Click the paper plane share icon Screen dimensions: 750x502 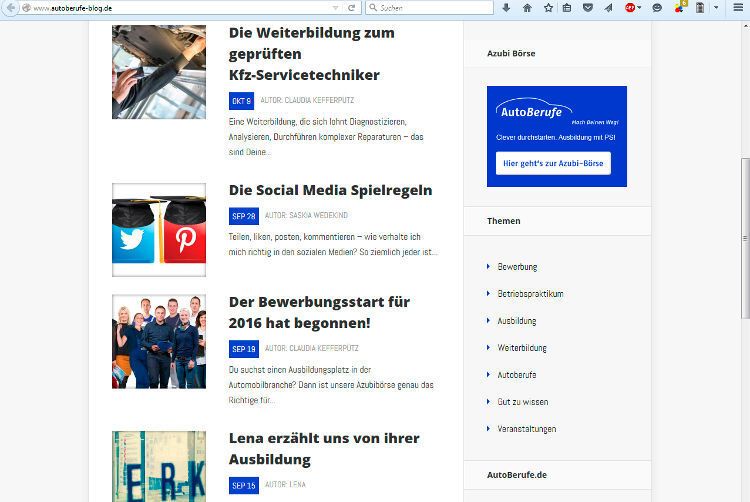[x=608, y=8]
